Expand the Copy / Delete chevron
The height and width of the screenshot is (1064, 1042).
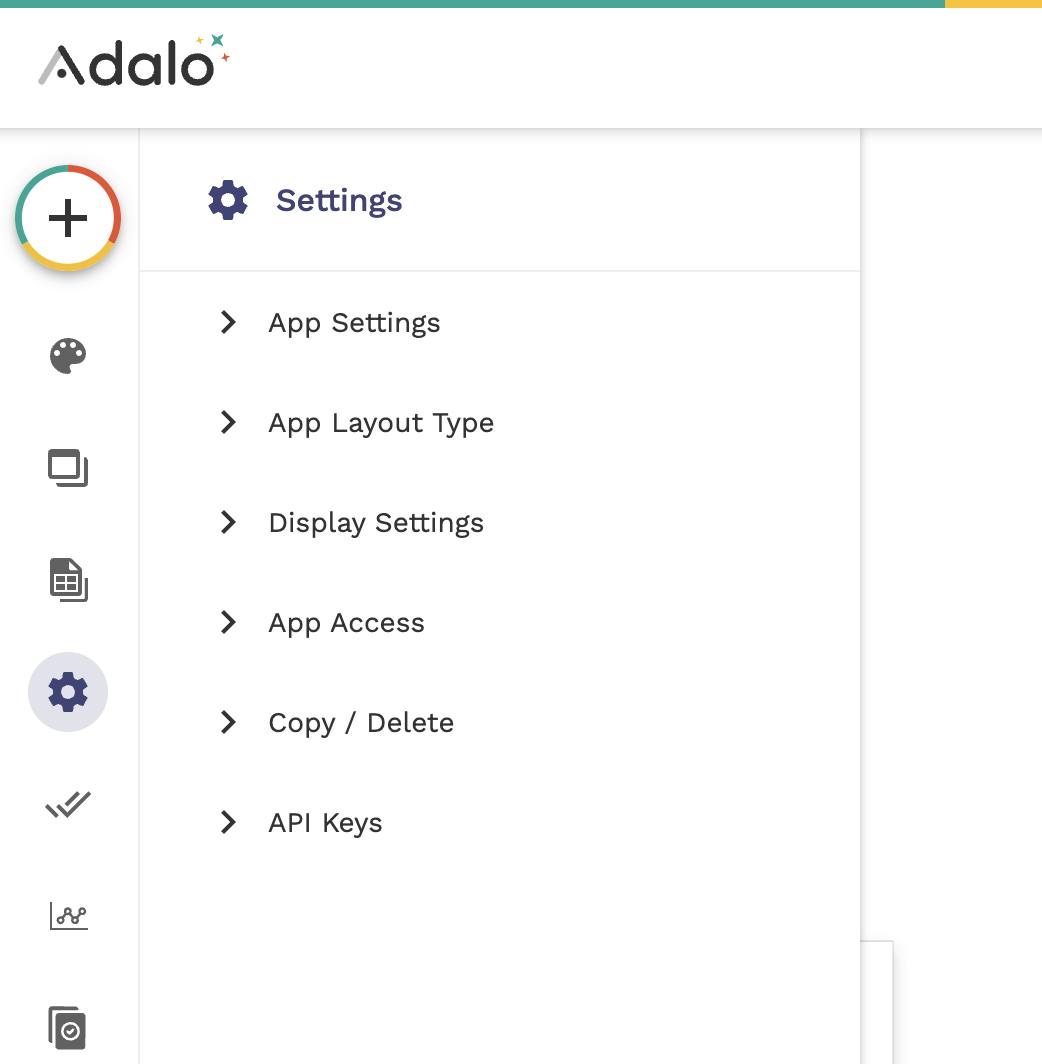(228, 722)
